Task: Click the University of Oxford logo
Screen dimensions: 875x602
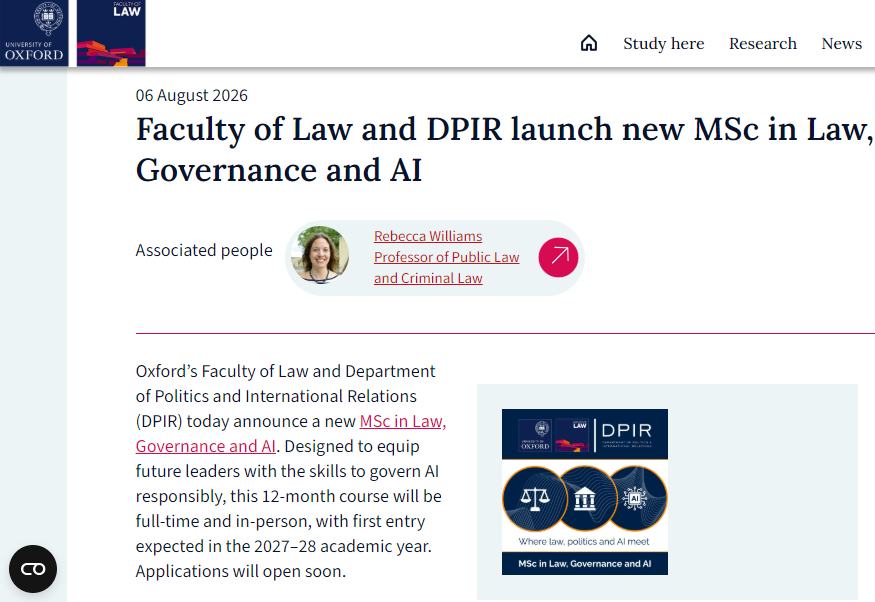Action: coord(34,33)
